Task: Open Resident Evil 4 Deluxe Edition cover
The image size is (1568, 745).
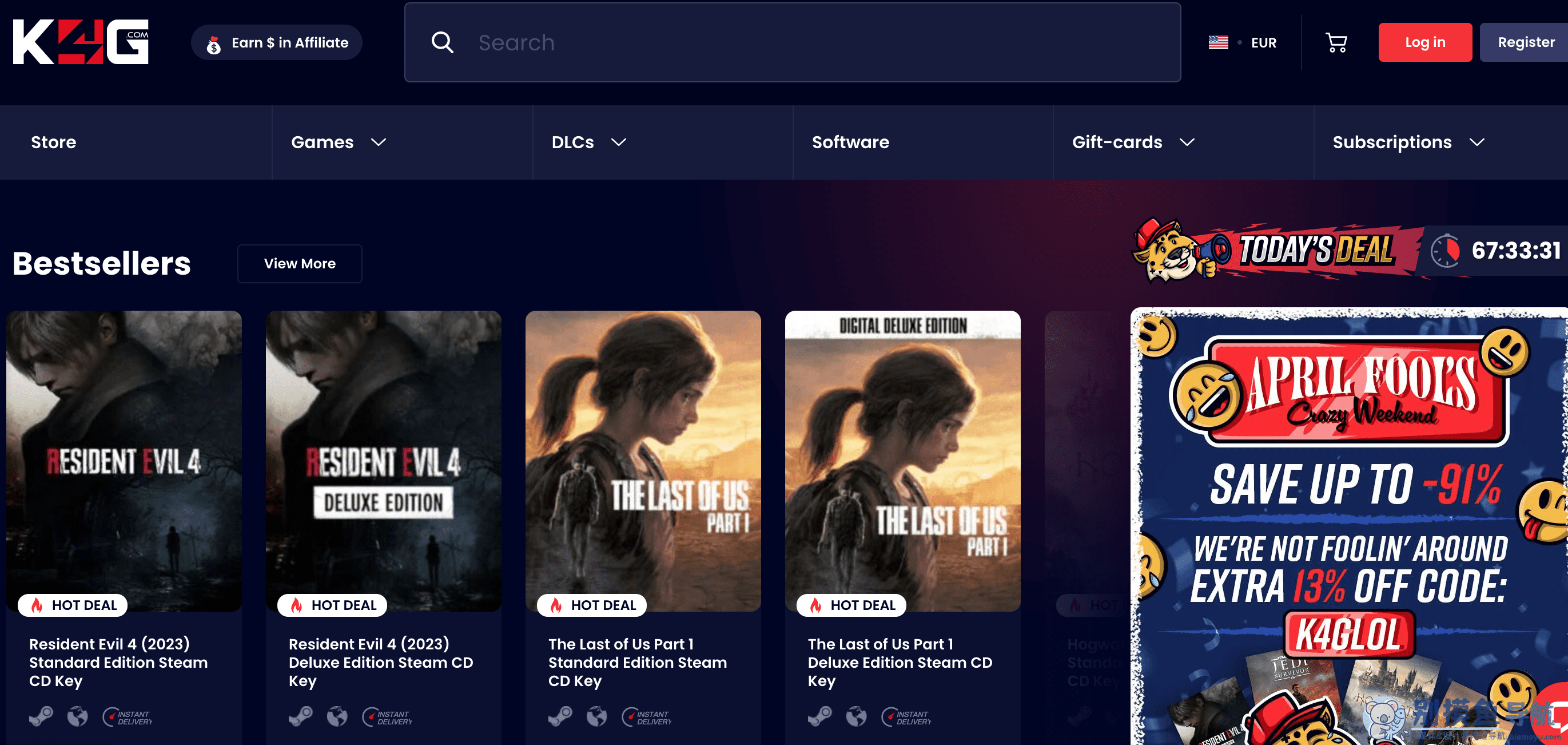Action: point(384,460)
